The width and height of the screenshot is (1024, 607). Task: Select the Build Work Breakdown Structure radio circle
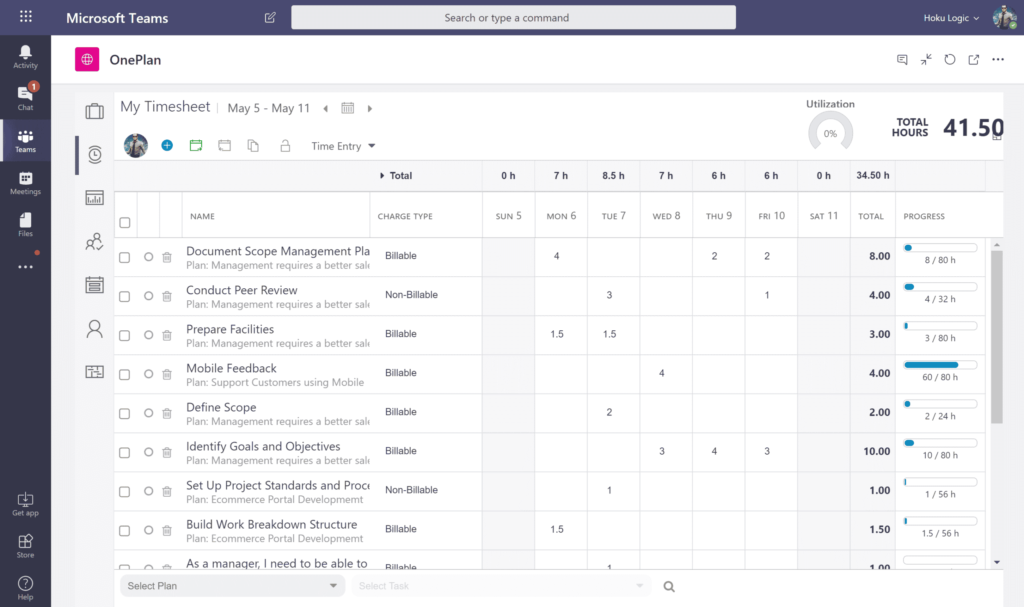tap(149, 531)
